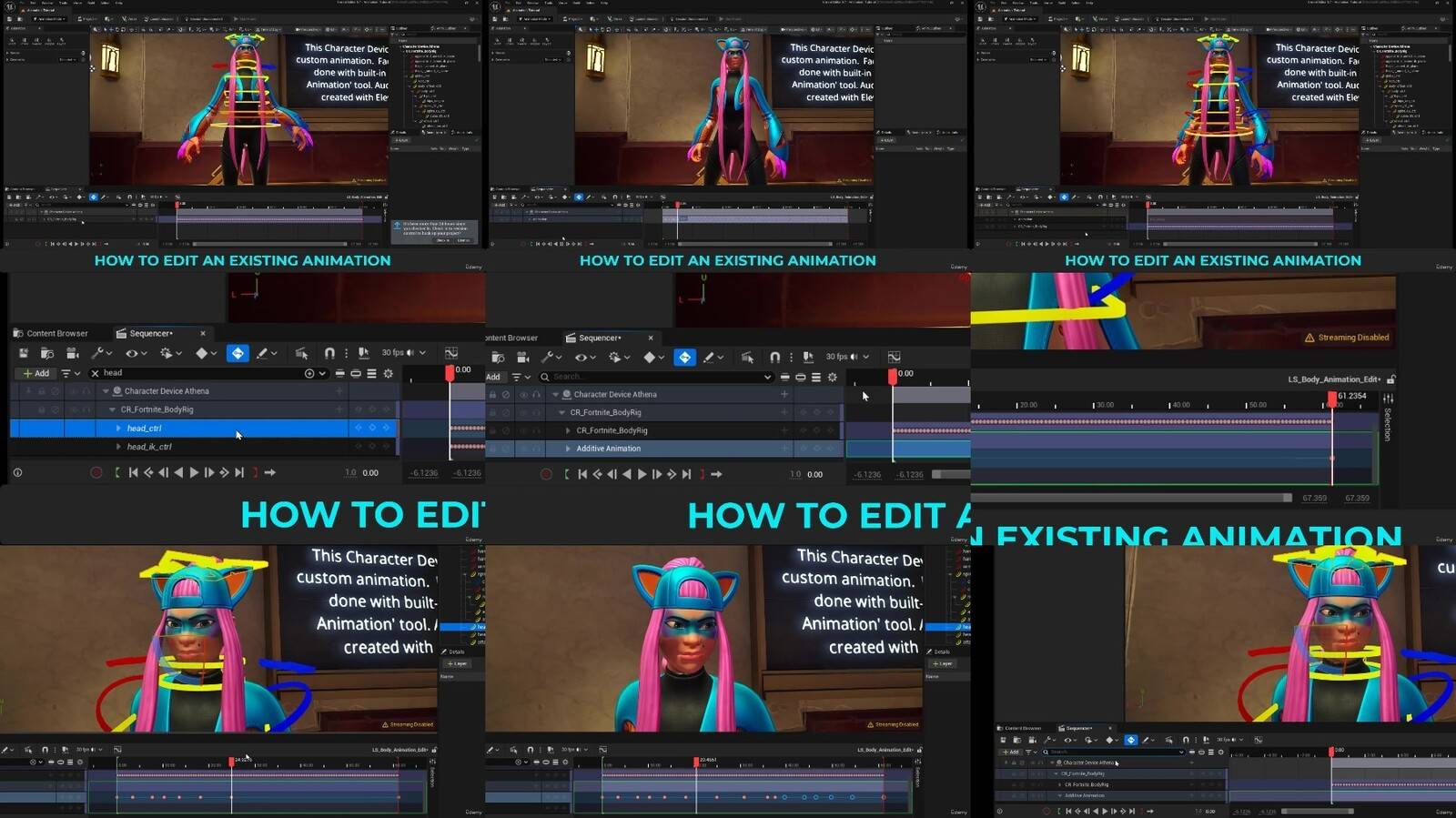Click info icon left of head-filtered sequencer transport
The height and width of the screenshot is (818, 1456).
pyautogui.click(x=17, y=472)
